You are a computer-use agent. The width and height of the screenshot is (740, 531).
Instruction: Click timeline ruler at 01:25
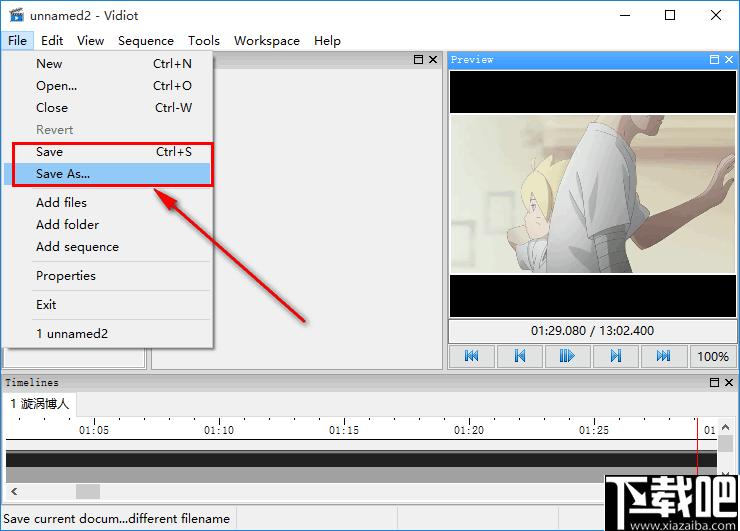(x=594, y=430)
